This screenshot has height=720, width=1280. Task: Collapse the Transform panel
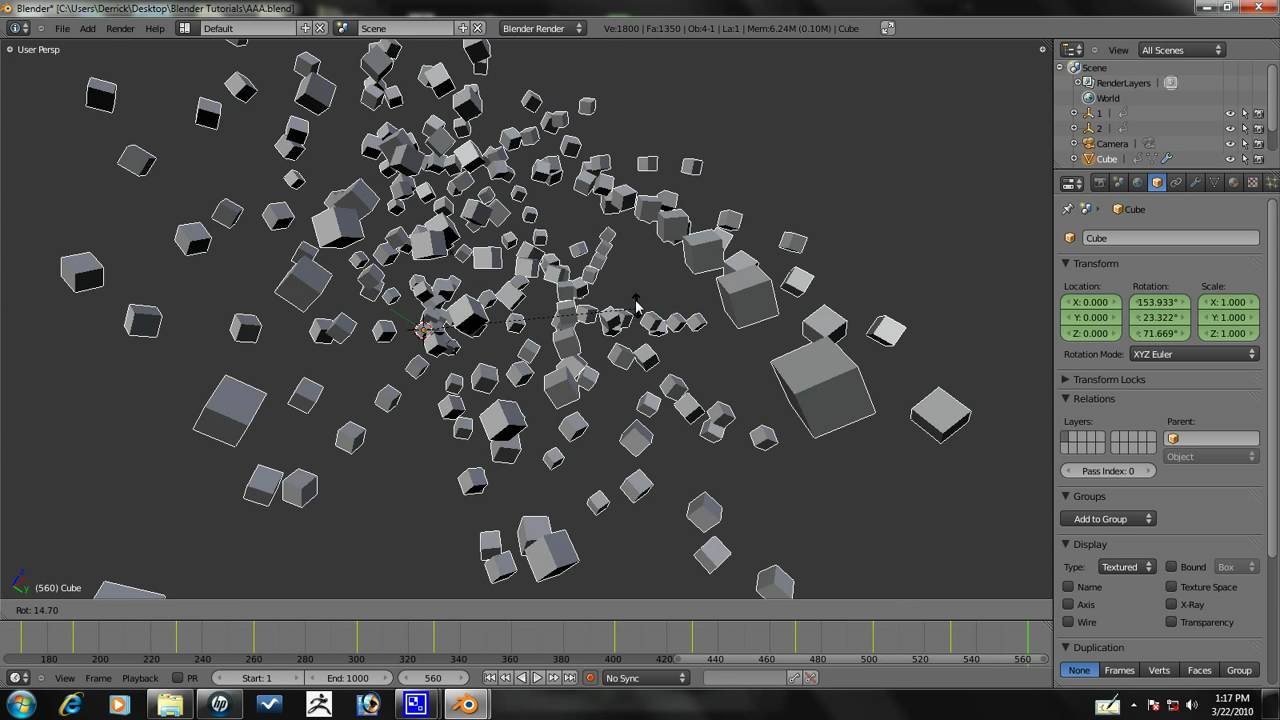[1066, 264]
